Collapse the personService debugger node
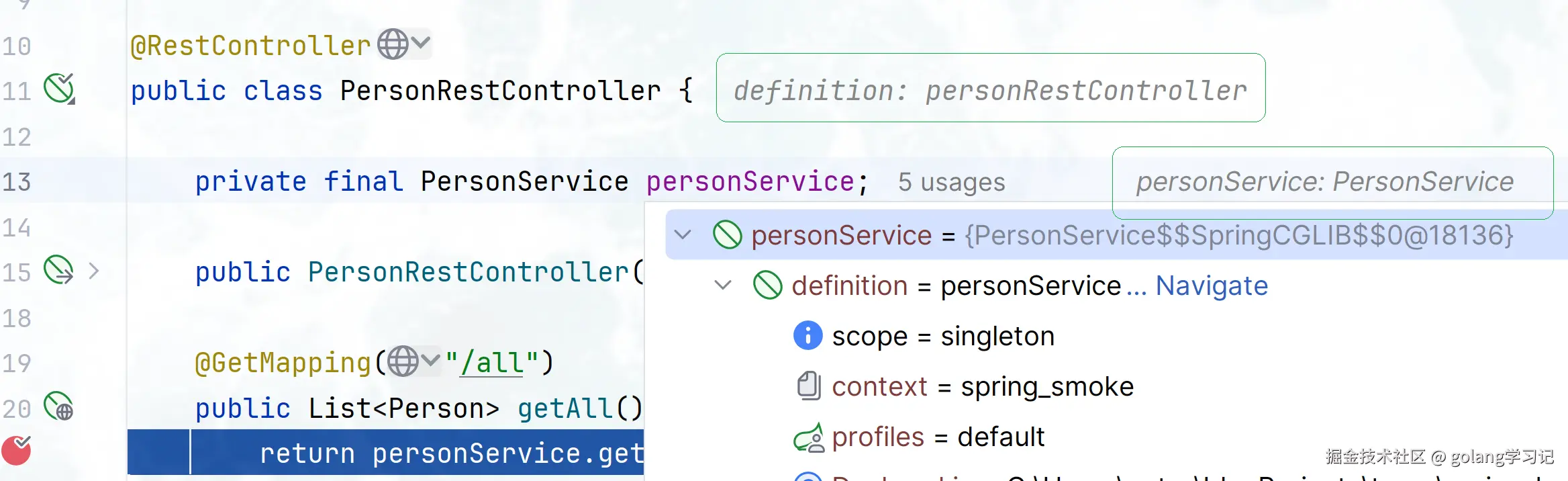Screen dimensions: 1568x481 (x=683, y=235)
